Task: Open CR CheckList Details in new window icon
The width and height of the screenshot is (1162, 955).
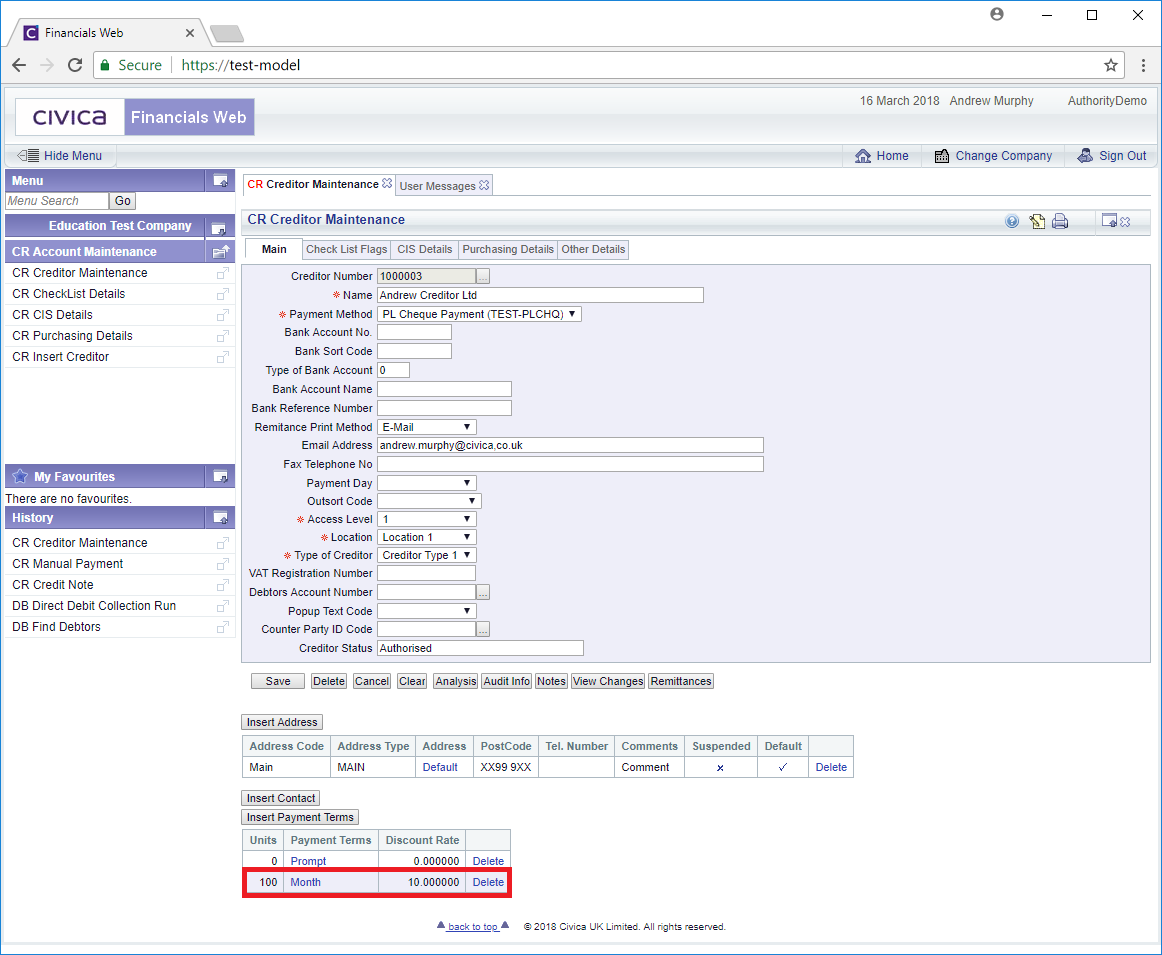Action: tap(222, 294)
